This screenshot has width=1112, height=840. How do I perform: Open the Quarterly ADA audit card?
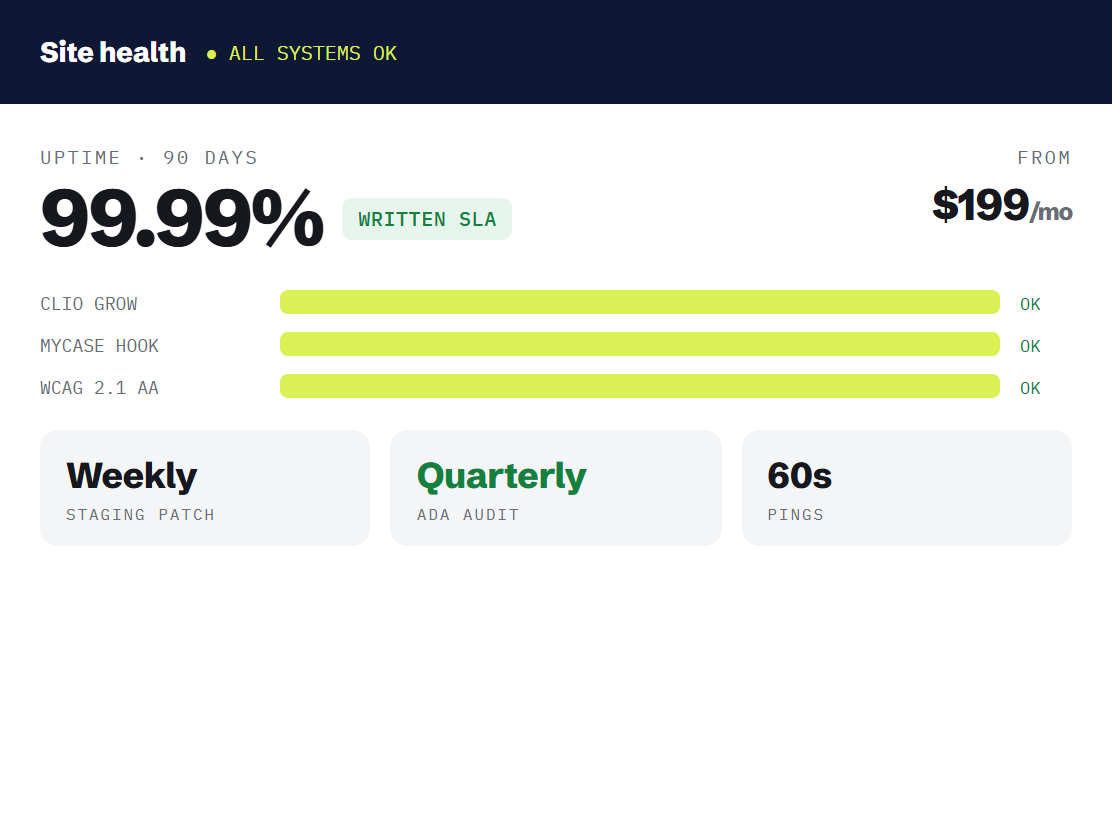pyautogui.click(x=556, y=488)
